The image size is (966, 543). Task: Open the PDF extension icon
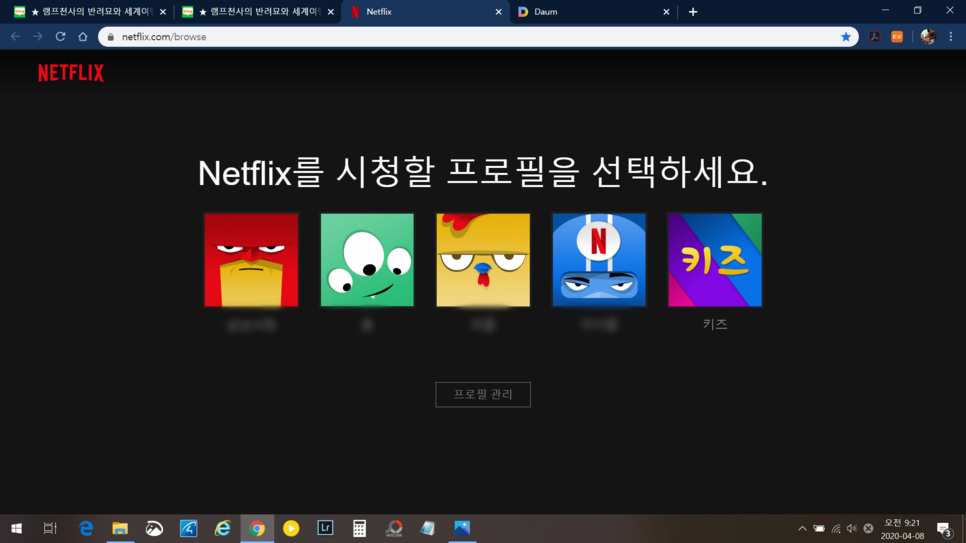coord(874,37)
